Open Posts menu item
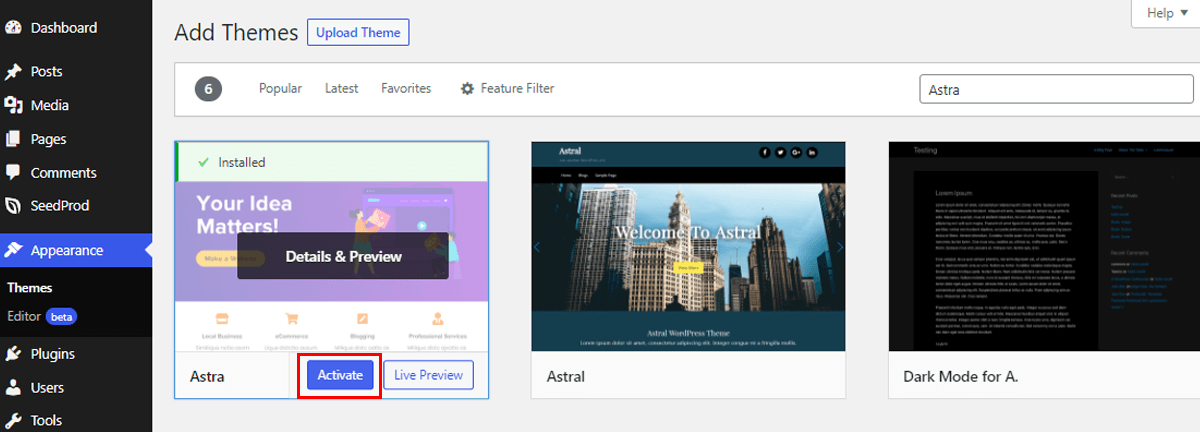The height and width of the screenshot is (432, 1200). point(76,72)
